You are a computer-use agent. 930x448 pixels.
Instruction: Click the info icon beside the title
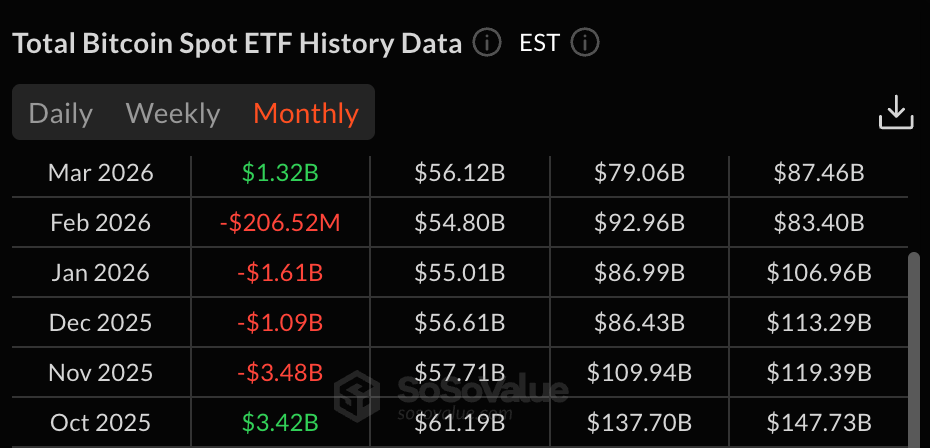487,44
